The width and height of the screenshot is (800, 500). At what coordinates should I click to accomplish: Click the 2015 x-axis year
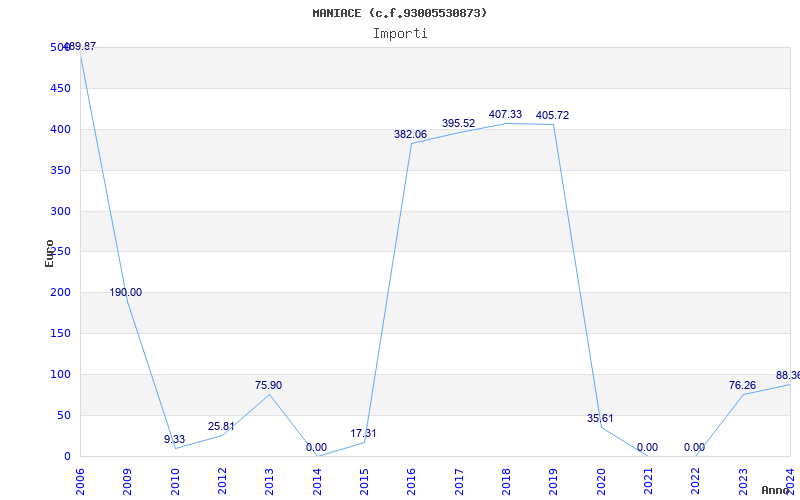[364, 482]
